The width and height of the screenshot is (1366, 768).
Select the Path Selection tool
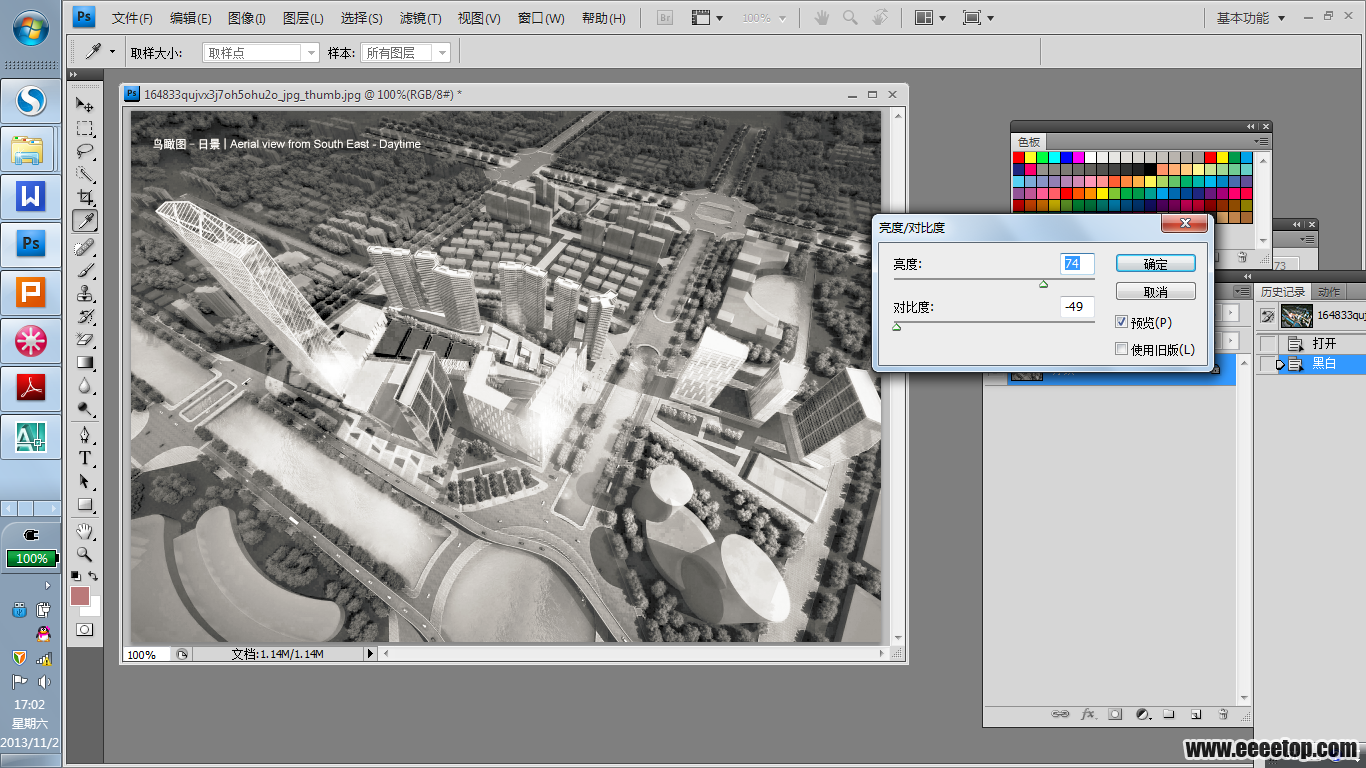pos(85,481)
